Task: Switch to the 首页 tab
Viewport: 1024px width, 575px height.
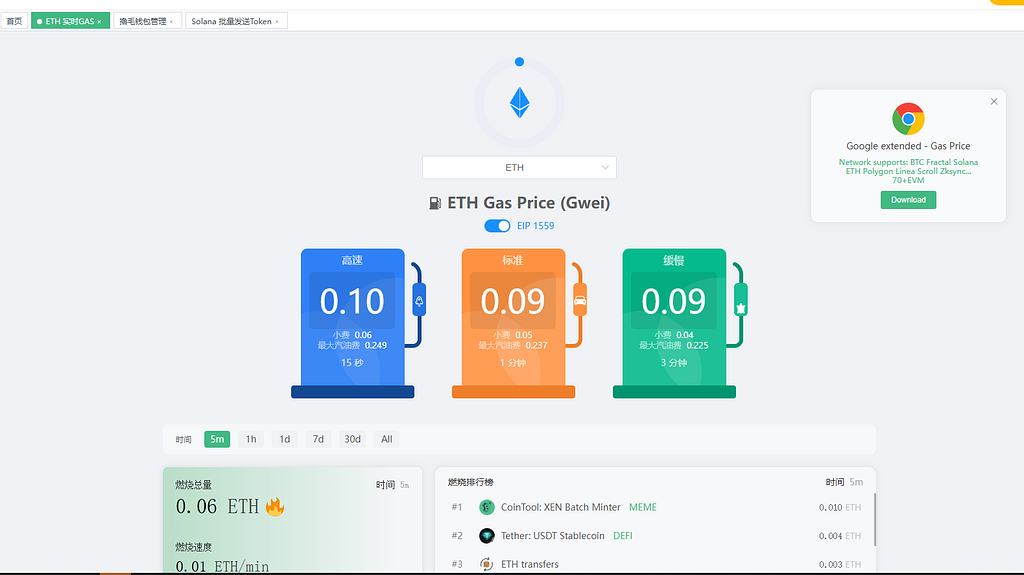Action: click(x=14, y=21)
